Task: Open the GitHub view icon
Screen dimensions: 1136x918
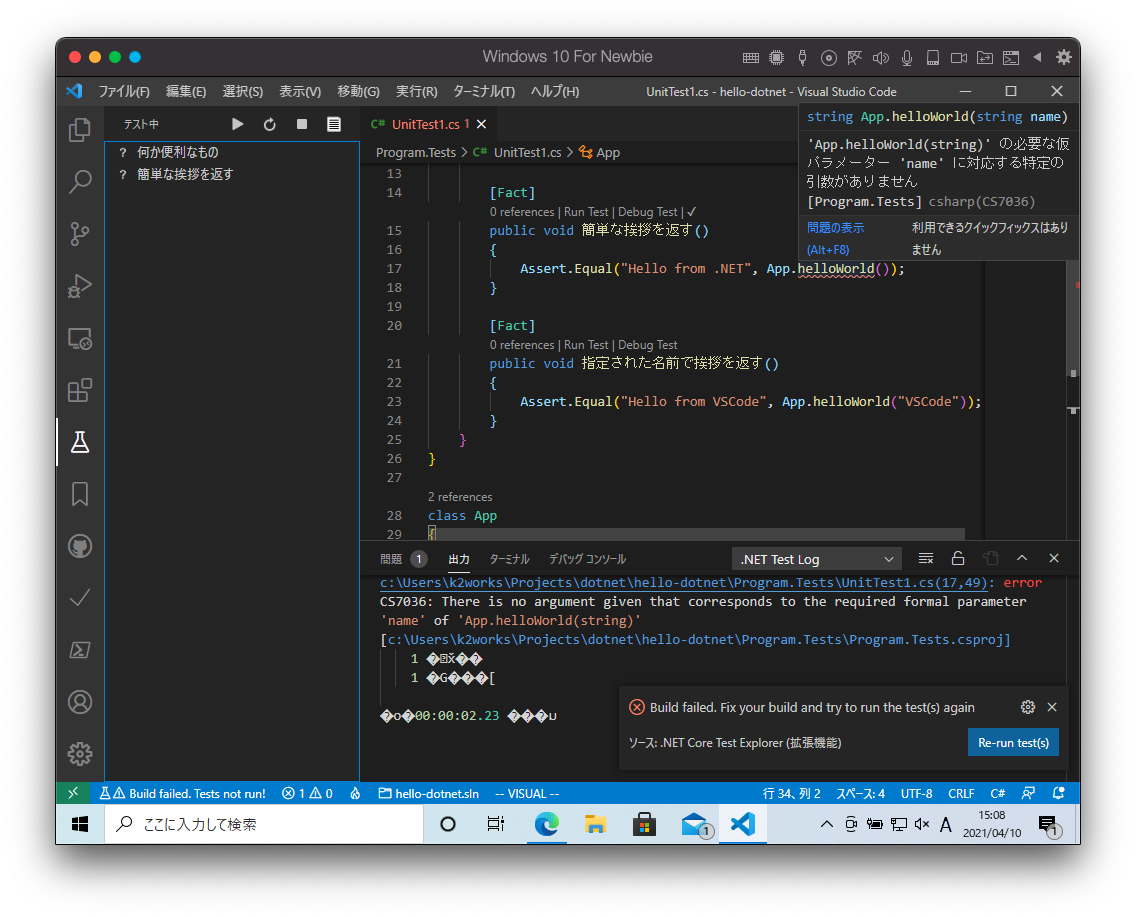Action: [80, 546]
